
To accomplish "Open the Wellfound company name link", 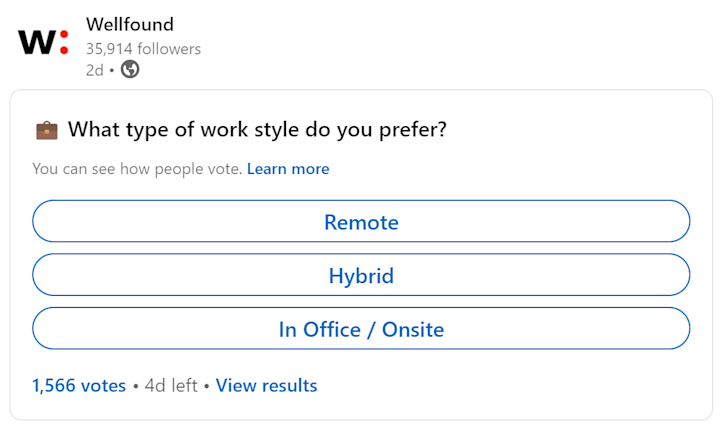I will [x=130, y=24].
